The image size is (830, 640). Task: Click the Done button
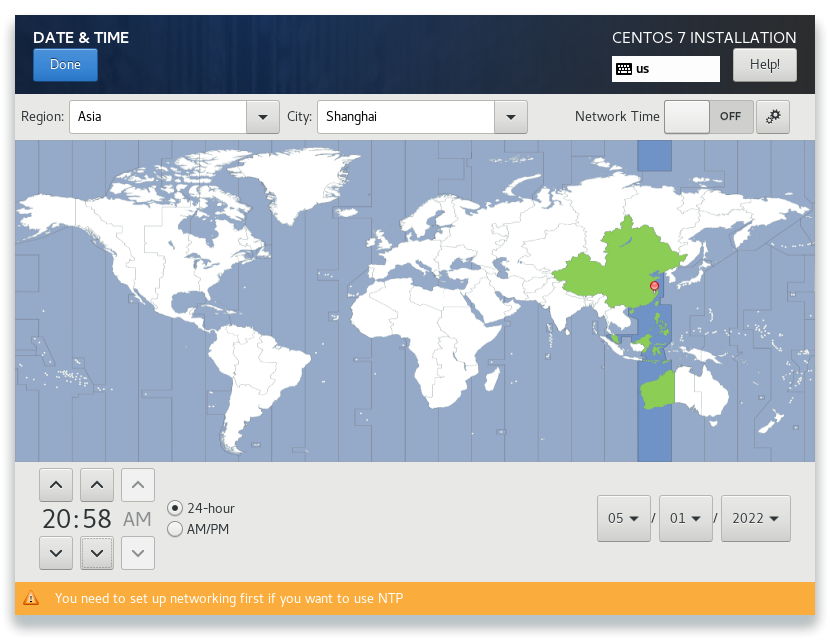(x=65, y=65)
